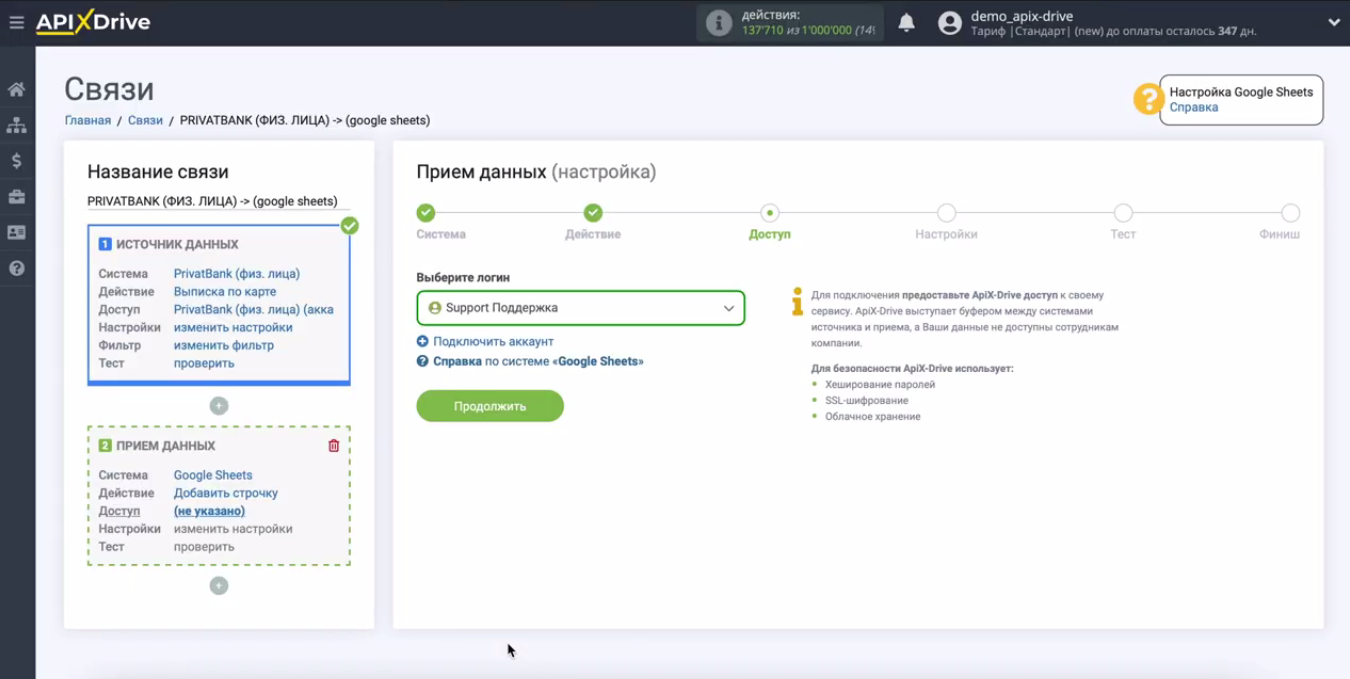Click the plus icon below source block
This screenshot has height=679, width=1350.
point(219,406)
